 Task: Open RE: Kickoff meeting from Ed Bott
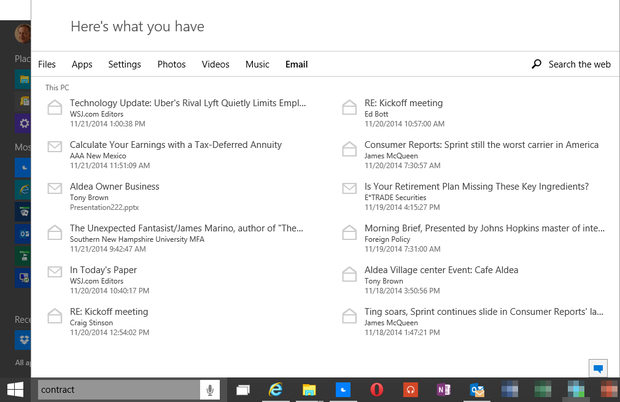click(x=403, y=102)
